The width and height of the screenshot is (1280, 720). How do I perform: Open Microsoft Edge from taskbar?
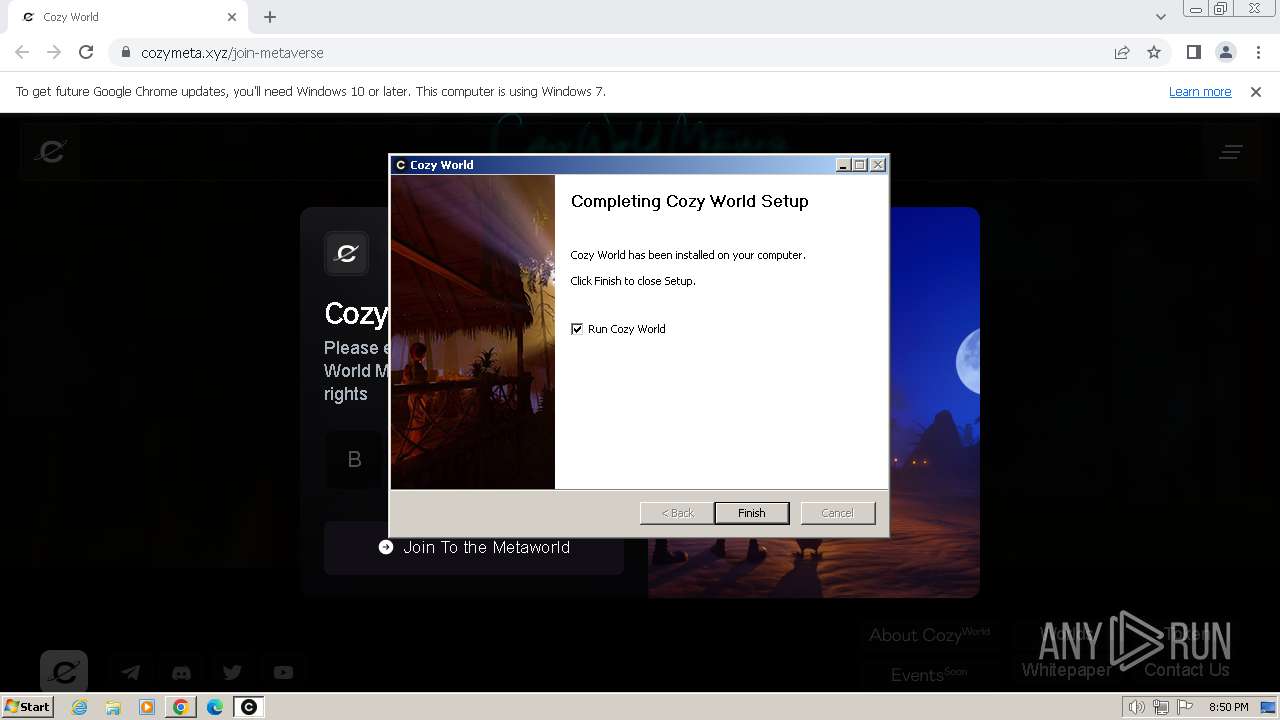215,707
